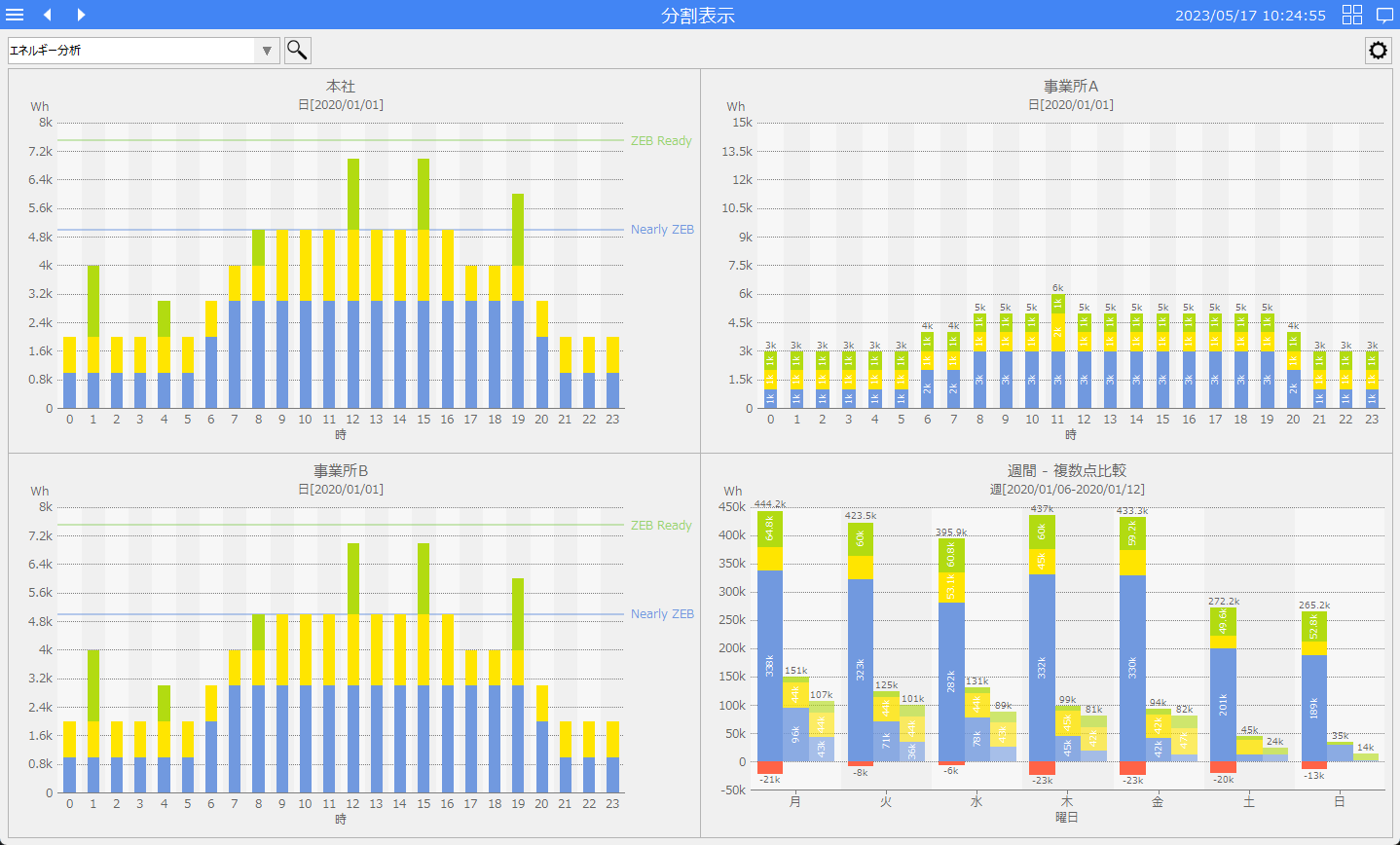
Task: Click the 月 weekday axis label
Action: coord(795,801)
